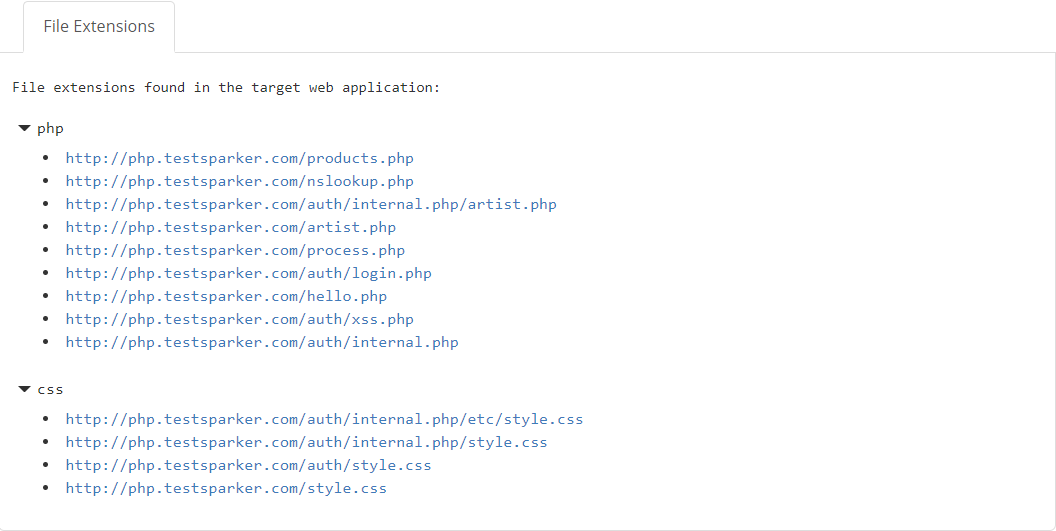Image resolution: width=1056 pixels, height=531 pixels.
Task: Follow the internal.php/artist.php link
Action: 310,204
